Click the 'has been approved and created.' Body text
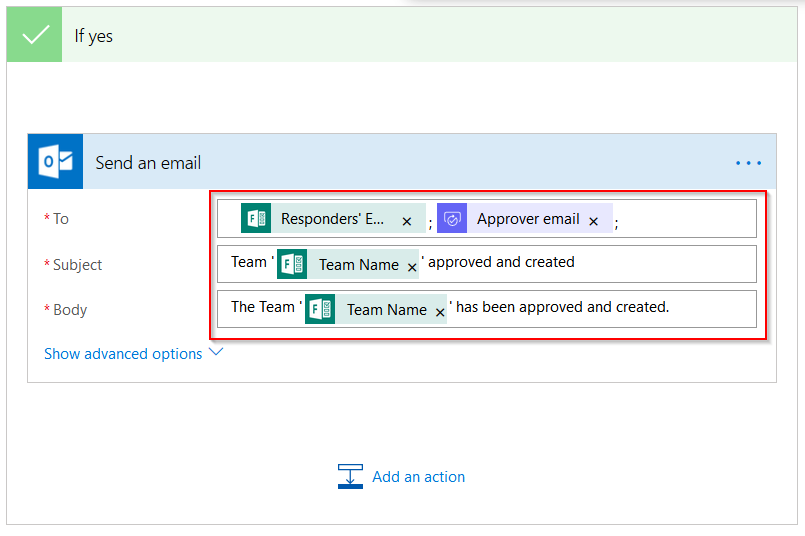This screenshot has height=536, width=805. 563,307
